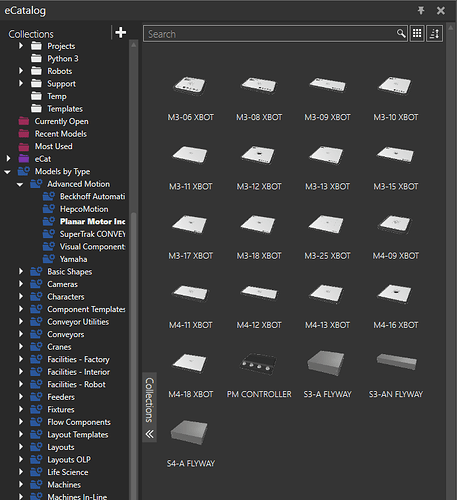
Task: Open the SuperTrak CONVEY collection
Action: [84, 234]
